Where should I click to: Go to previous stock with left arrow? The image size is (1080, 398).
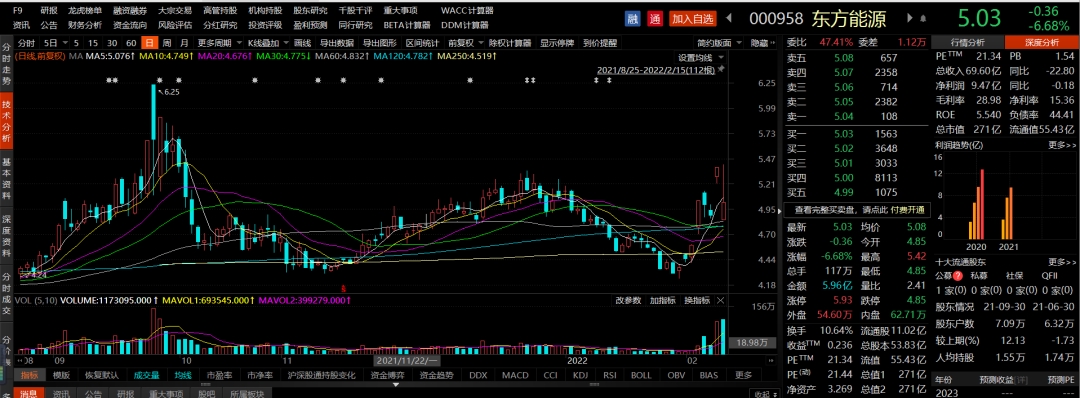click(x=729, y=19)
